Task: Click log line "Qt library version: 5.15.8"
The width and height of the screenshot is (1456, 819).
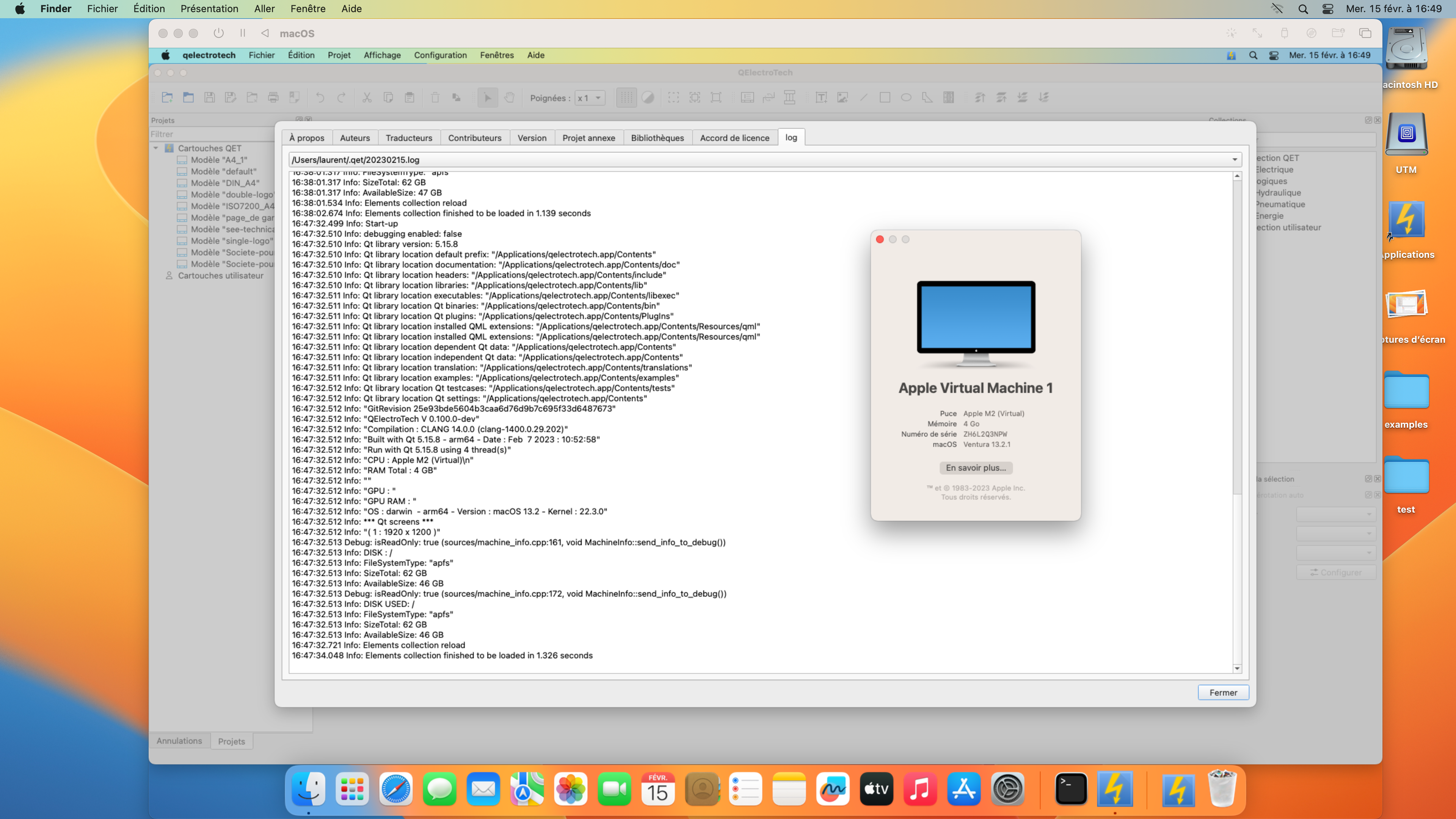Action: click(x=375, y=244)
